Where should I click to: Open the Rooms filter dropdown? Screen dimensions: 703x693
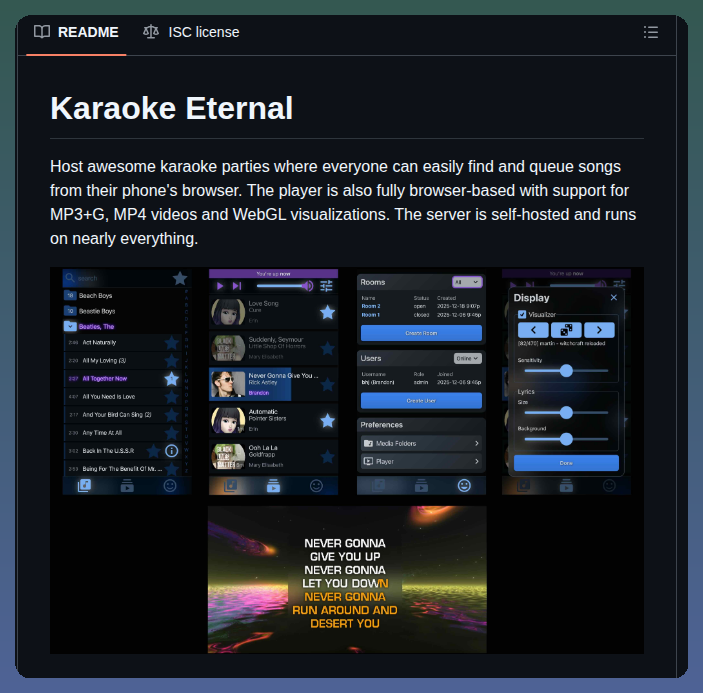tap(467, 282)
